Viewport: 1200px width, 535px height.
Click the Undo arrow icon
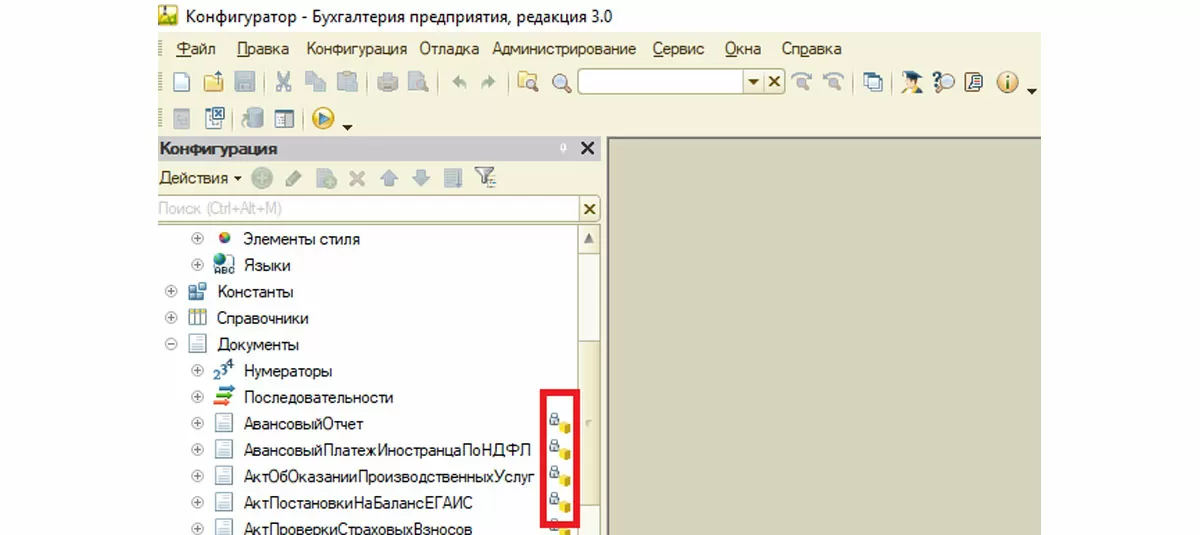coord(459,83)
